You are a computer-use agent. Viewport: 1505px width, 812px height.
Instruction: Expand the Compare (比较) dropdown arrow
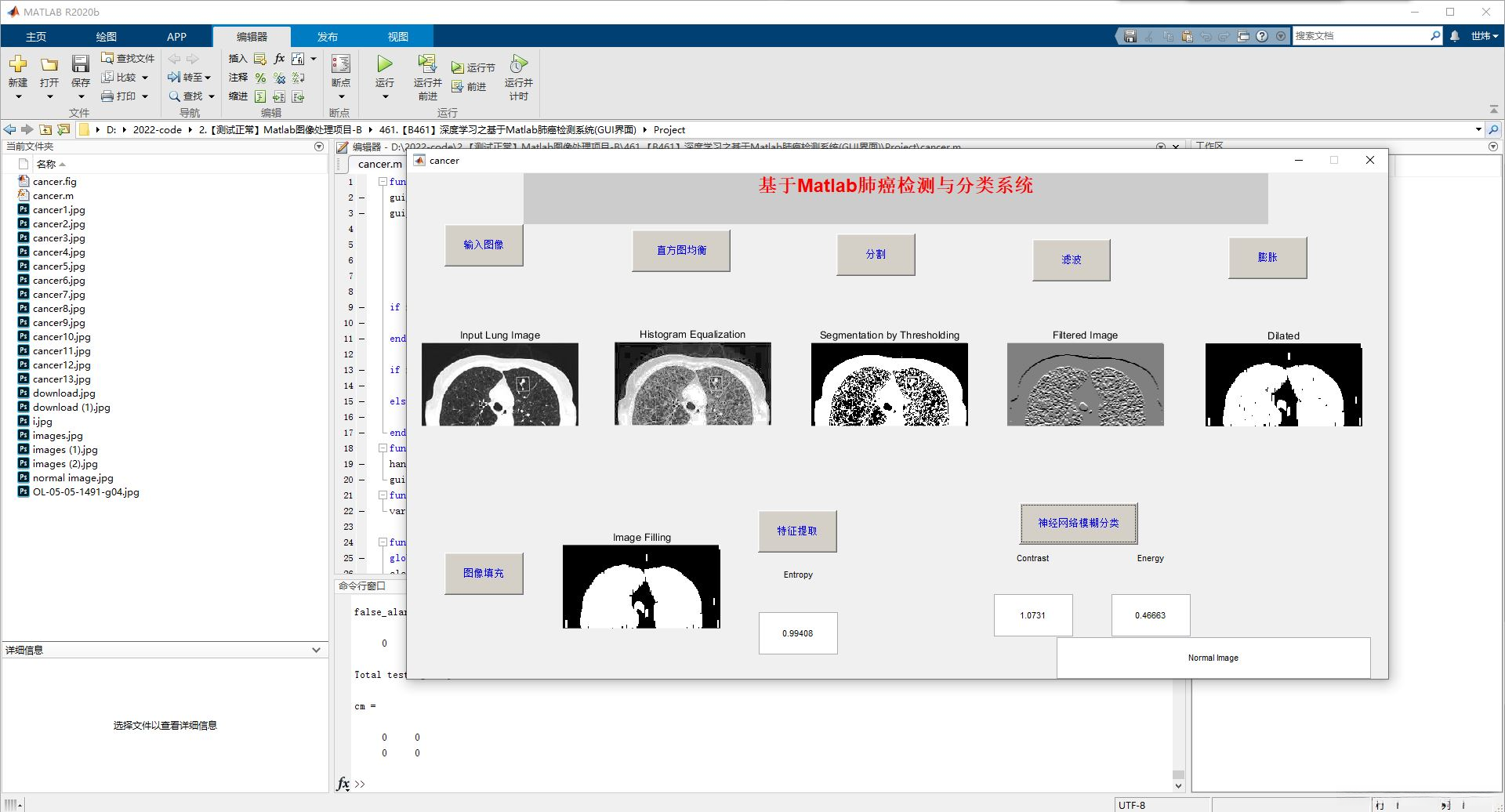point(145,78)
